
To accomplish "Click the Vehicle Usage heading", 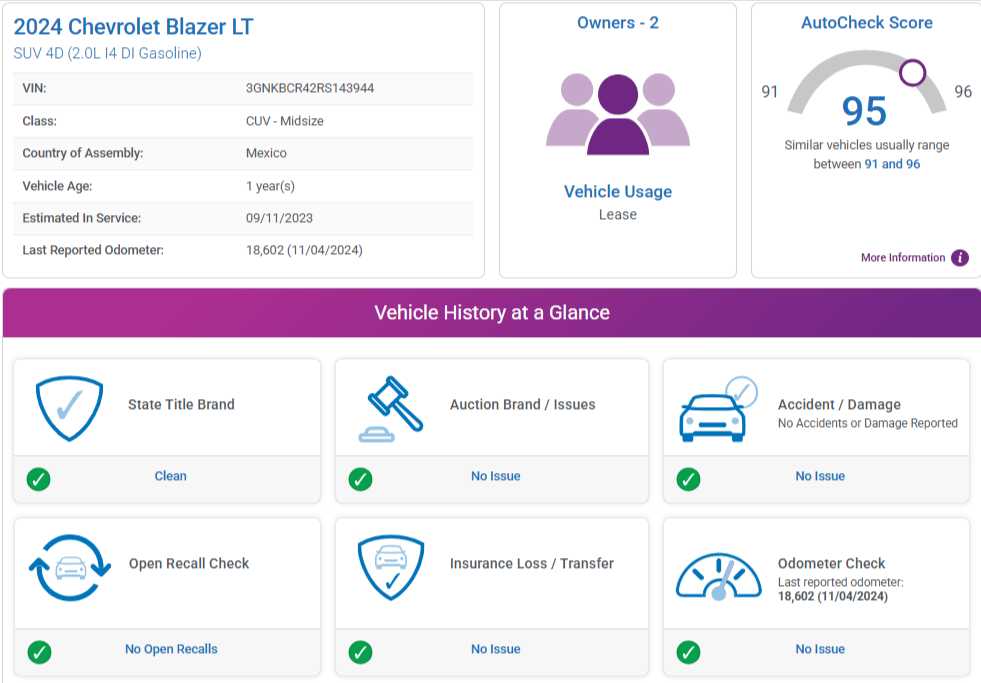I will (617, 192).
